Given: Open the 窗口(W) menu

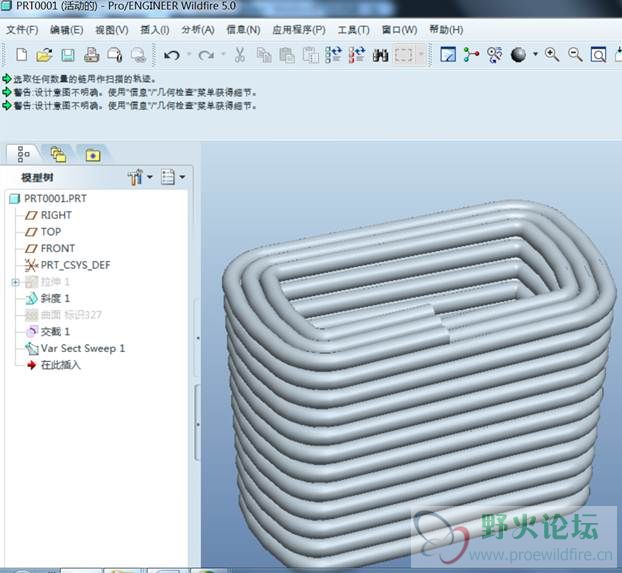Looking at the screenshot, I should [399, 30].
